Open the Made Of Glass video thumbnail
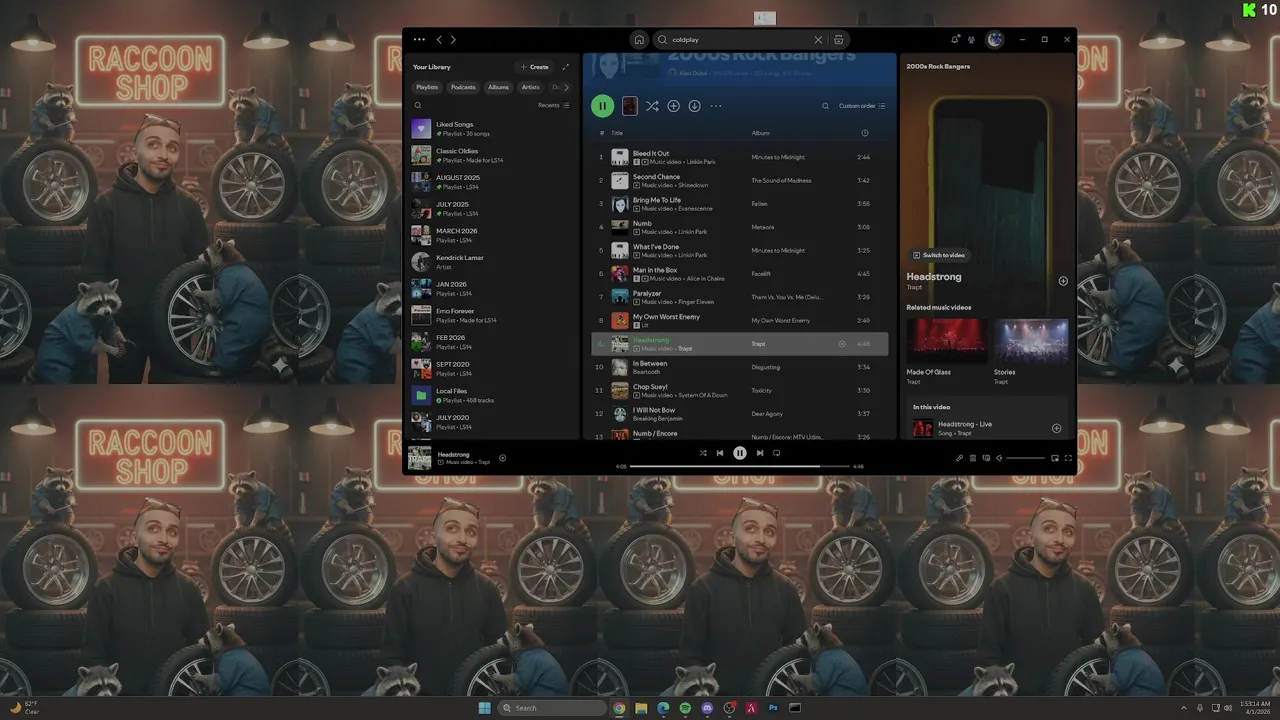The image size is (1280, 720). (x=945, y=341)
